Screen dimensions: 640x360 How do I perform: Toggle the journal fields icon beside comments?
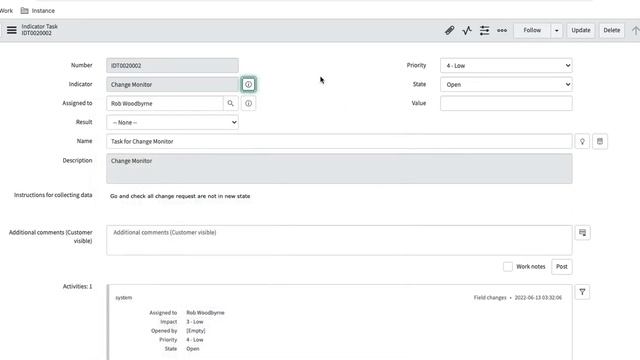tap(582, 233)
